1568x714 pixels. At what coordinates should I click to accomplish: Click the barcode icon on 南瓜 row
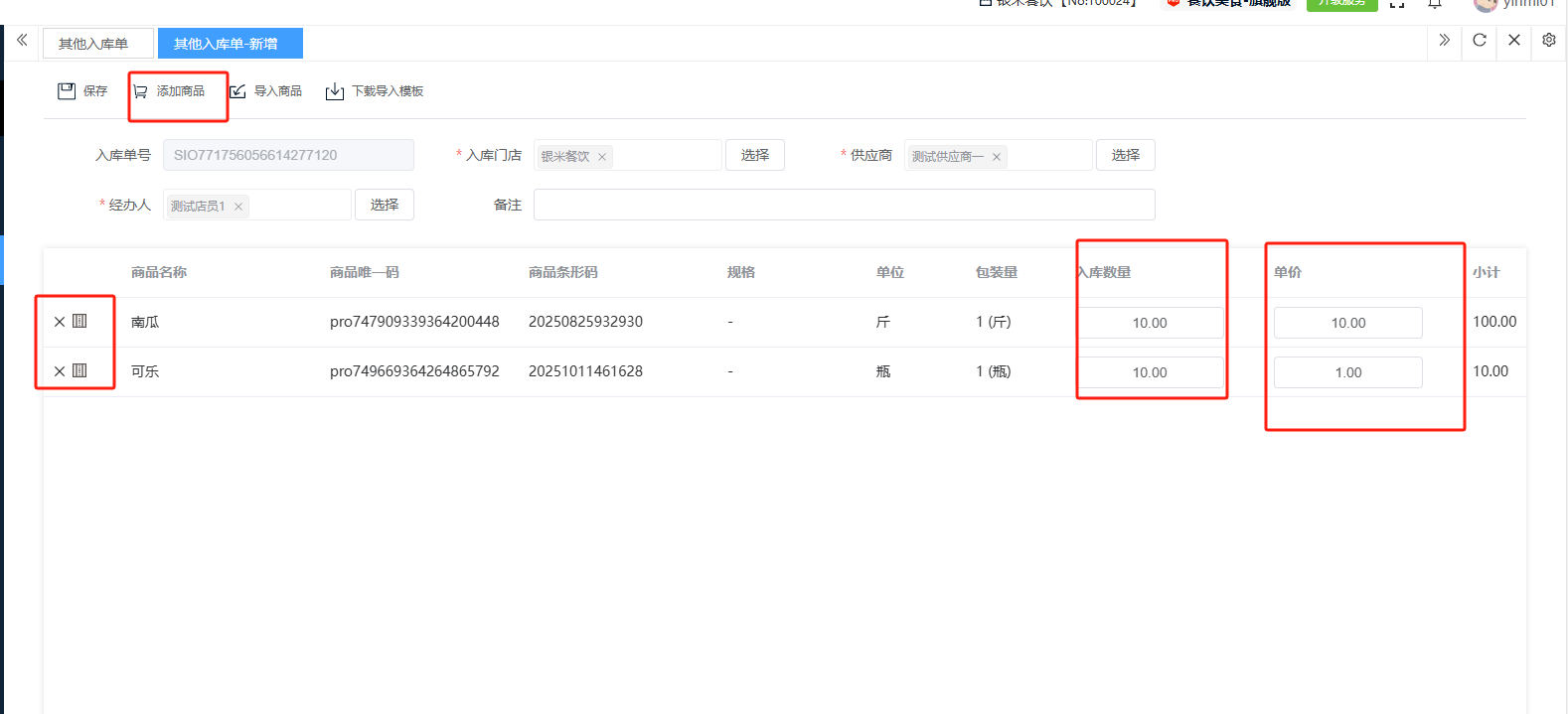(80, 321)
